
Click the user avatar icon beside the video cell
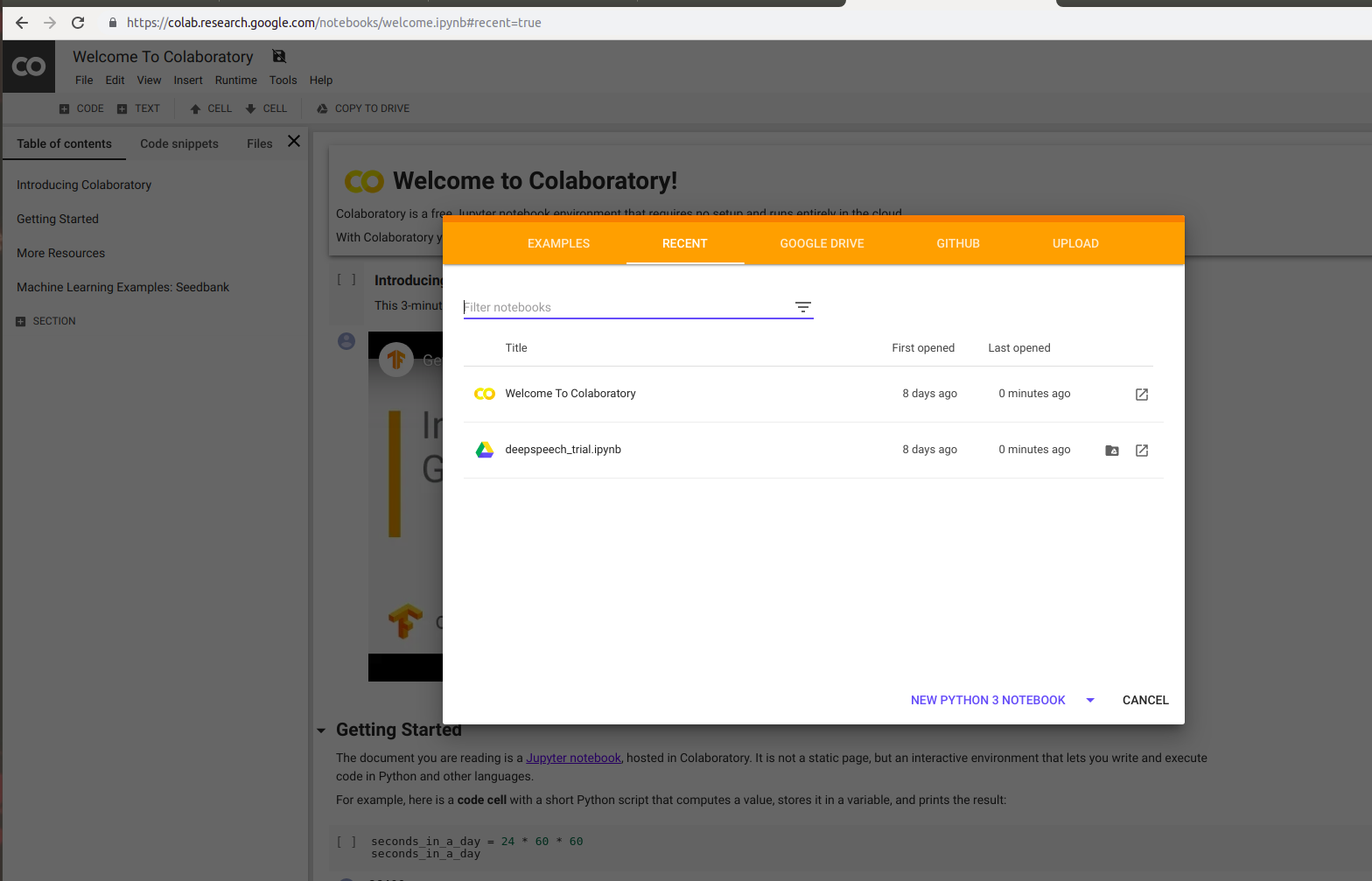pyautogui.click(x=346, y=341)
